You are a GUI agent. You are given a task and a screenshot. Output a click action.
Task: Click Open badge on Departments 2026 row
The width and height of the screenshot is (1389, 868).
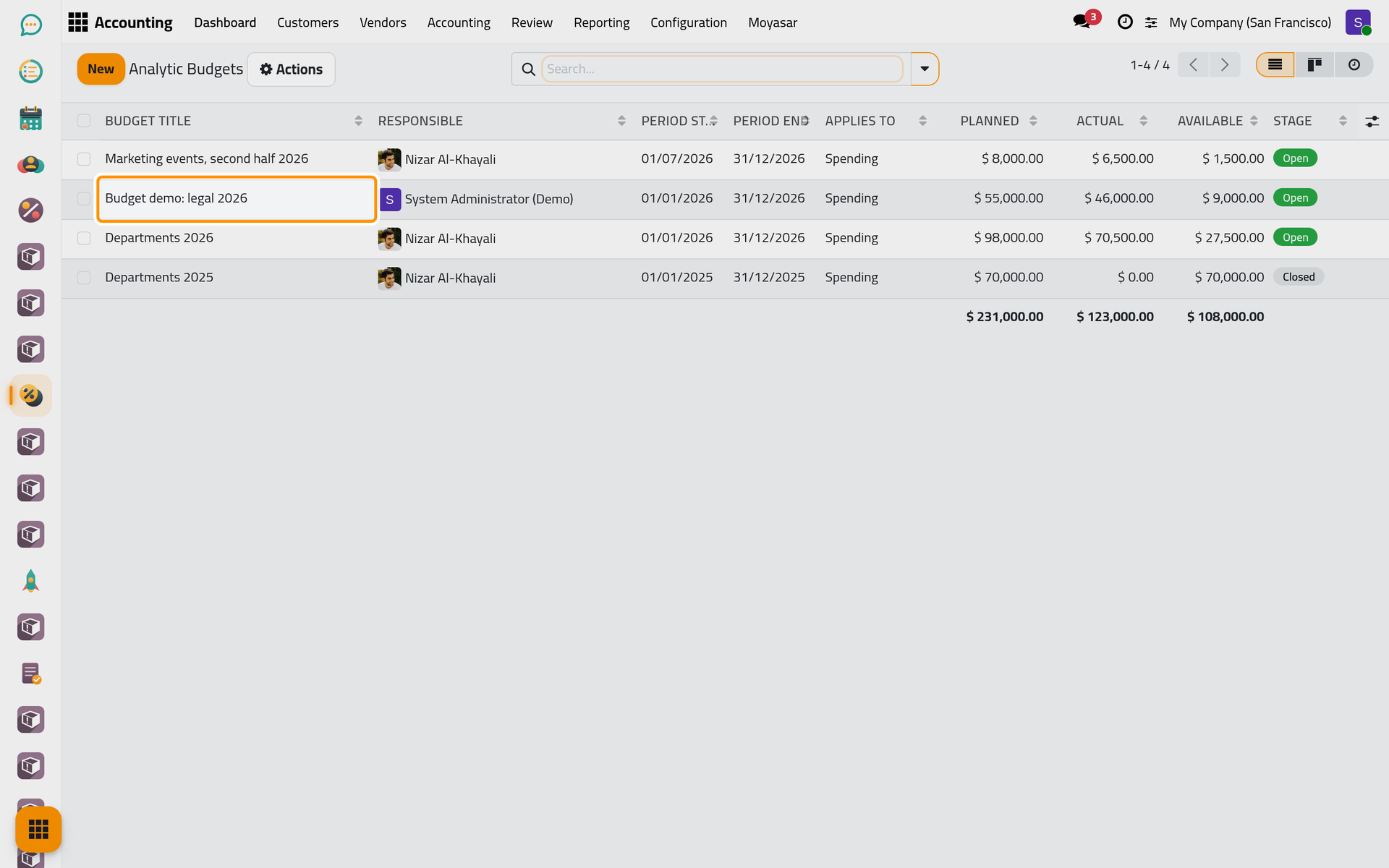[1295, 237]
